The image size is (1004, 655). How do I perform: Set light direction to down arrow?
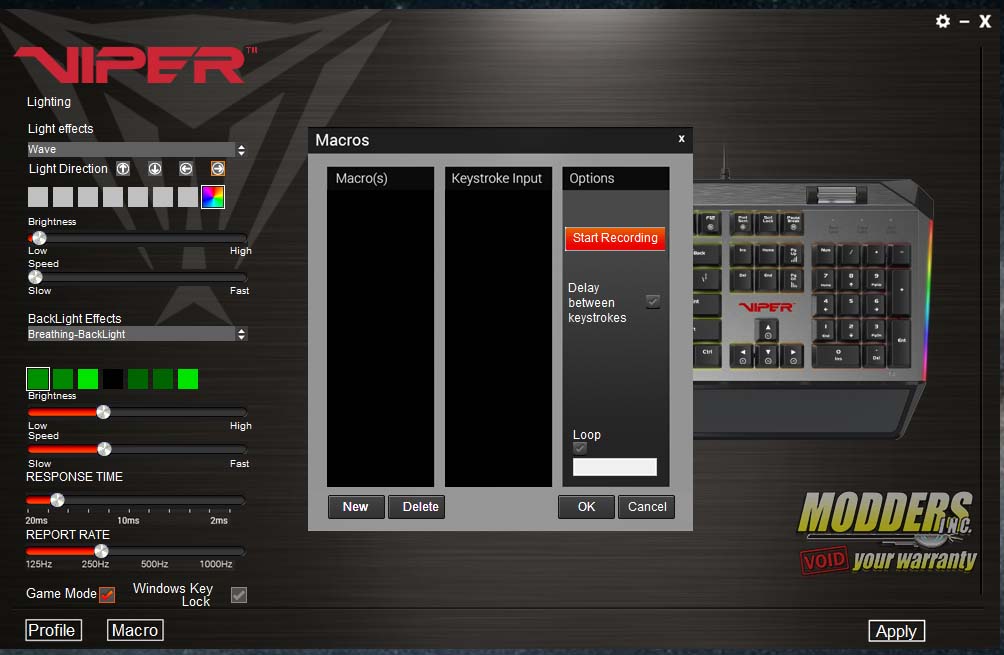coord(155,168)
